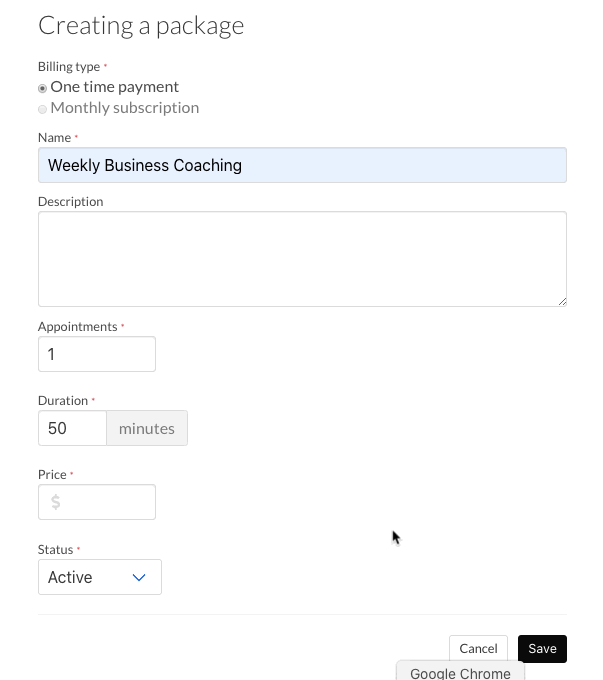Click the "One time payment" label text
This screenshot has width=603, height=680.
click(x=115, y=87)
